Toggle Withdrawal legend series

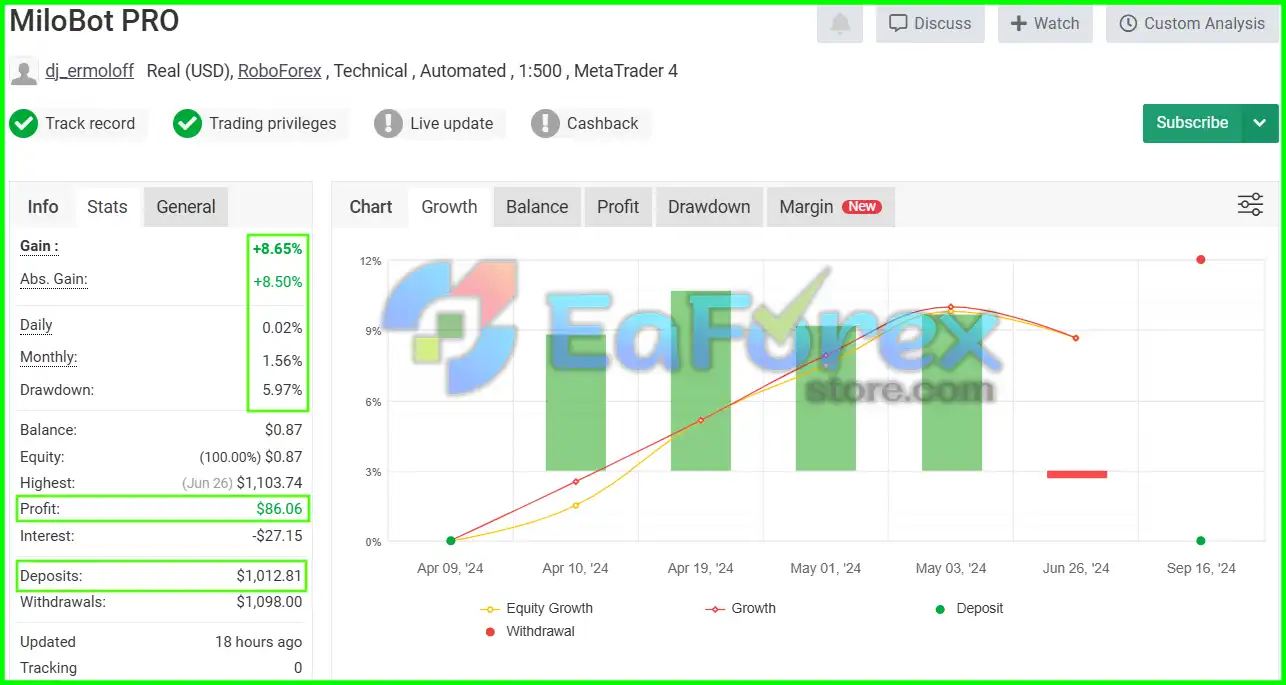[x=529, y=631]
